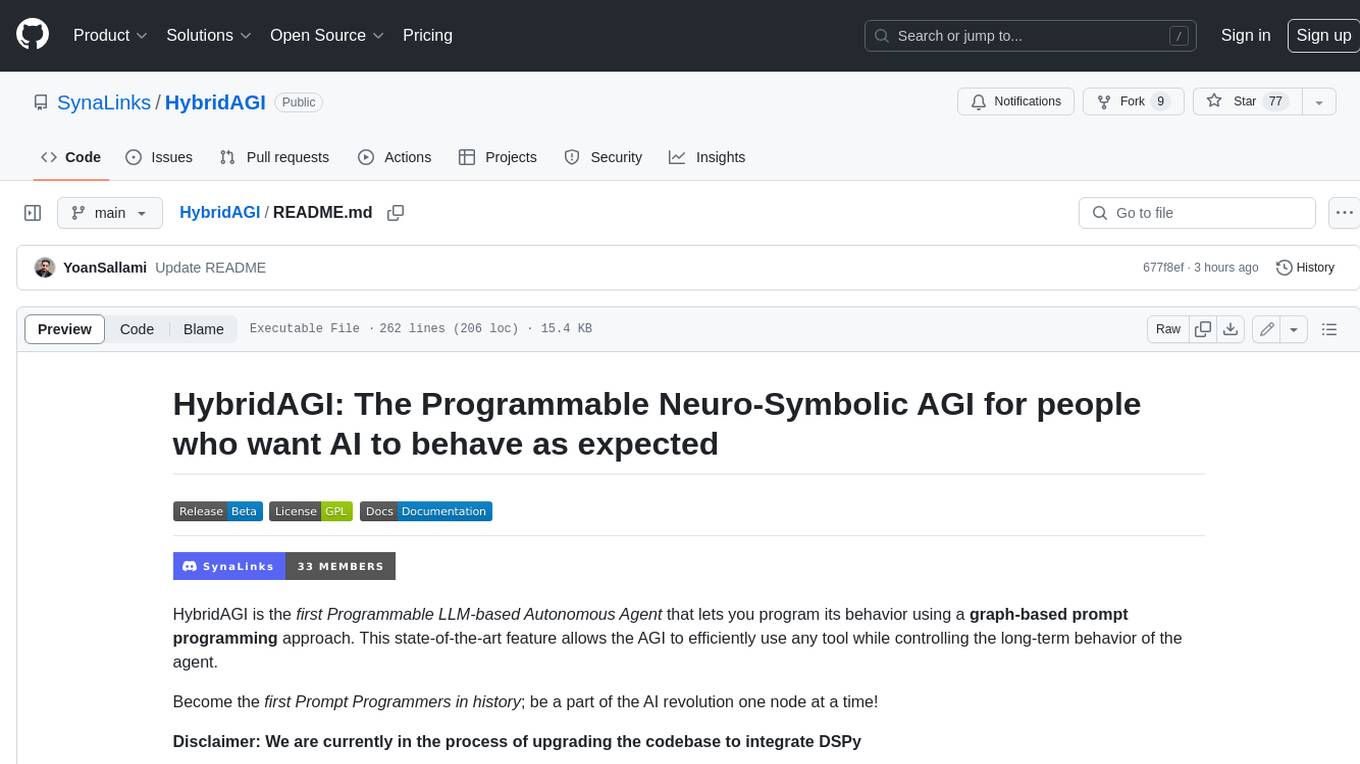The image size is (1360, 764).
Task: View the file History
Action: (1305, 268)
